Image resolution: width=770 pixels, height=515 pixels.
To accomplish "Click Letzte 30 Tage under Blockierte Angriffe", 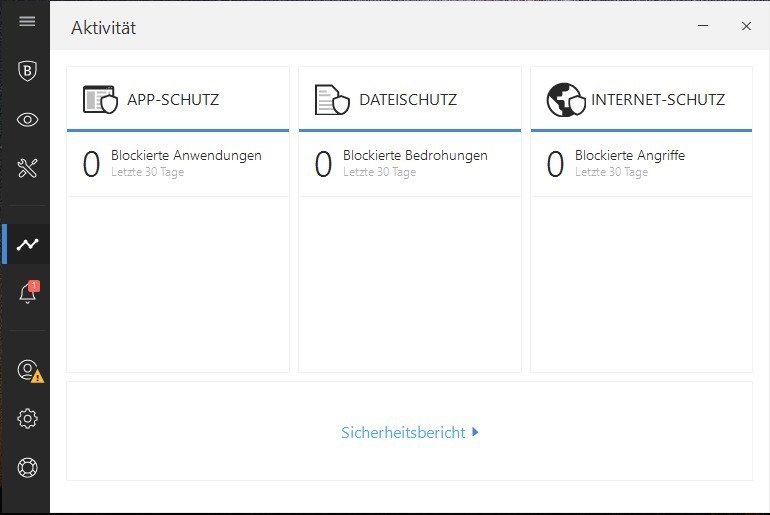I will tap(611, 172).
